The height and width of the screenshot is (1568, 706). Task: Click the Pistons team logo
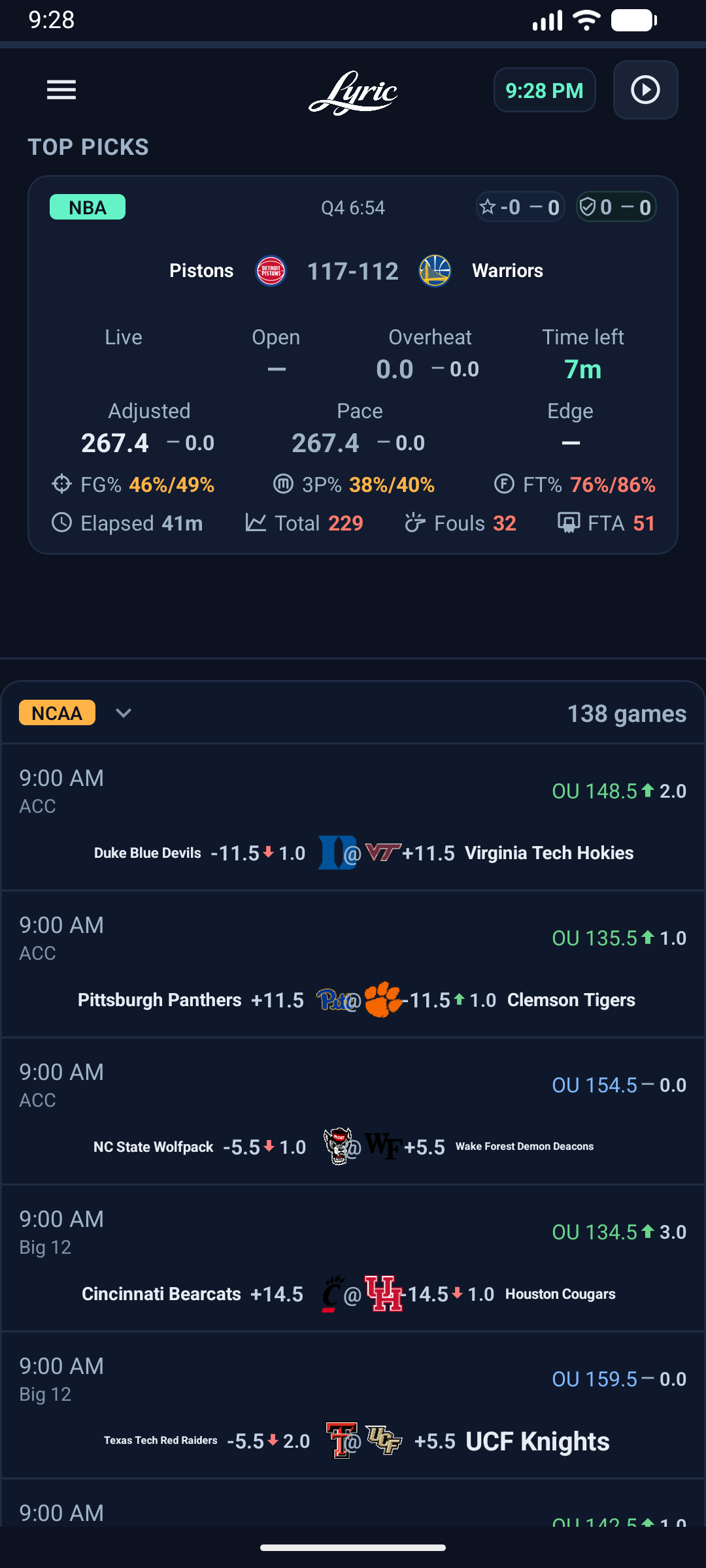coord(270,270)
